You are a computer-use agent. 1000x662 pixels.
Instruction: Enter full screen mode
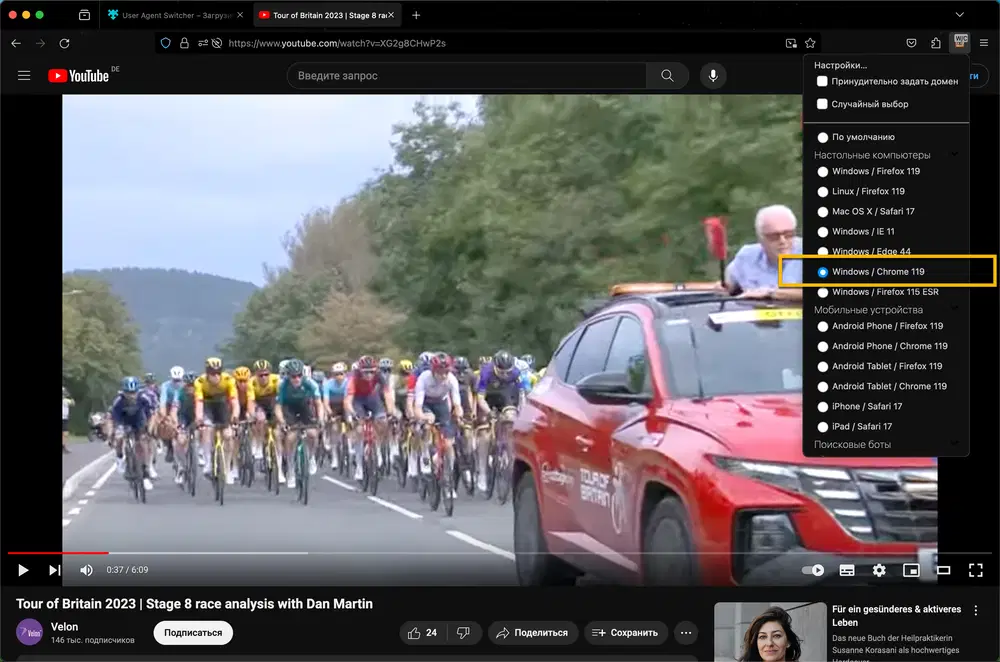click(x=976, y=570)
